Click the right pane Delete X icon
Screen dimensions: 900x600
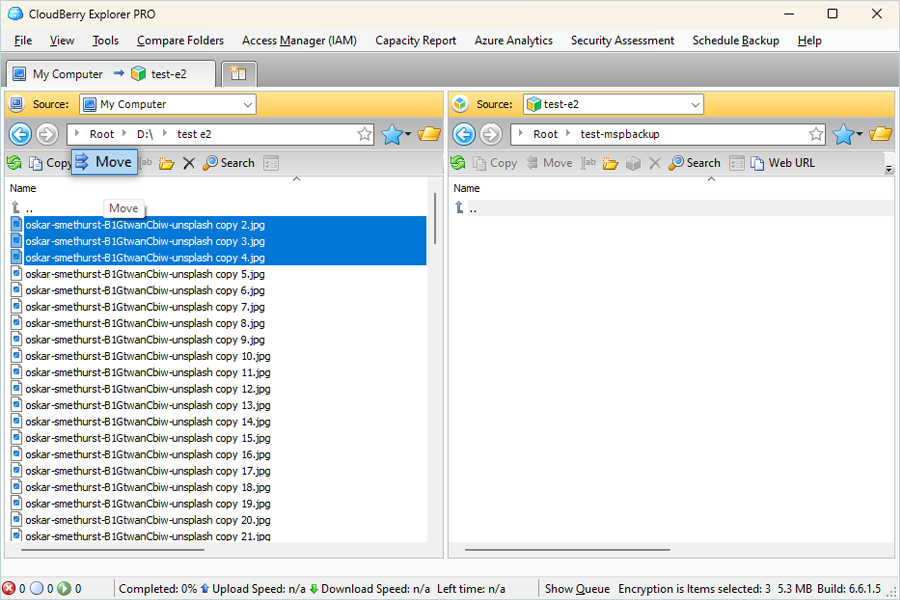point(654,163)
